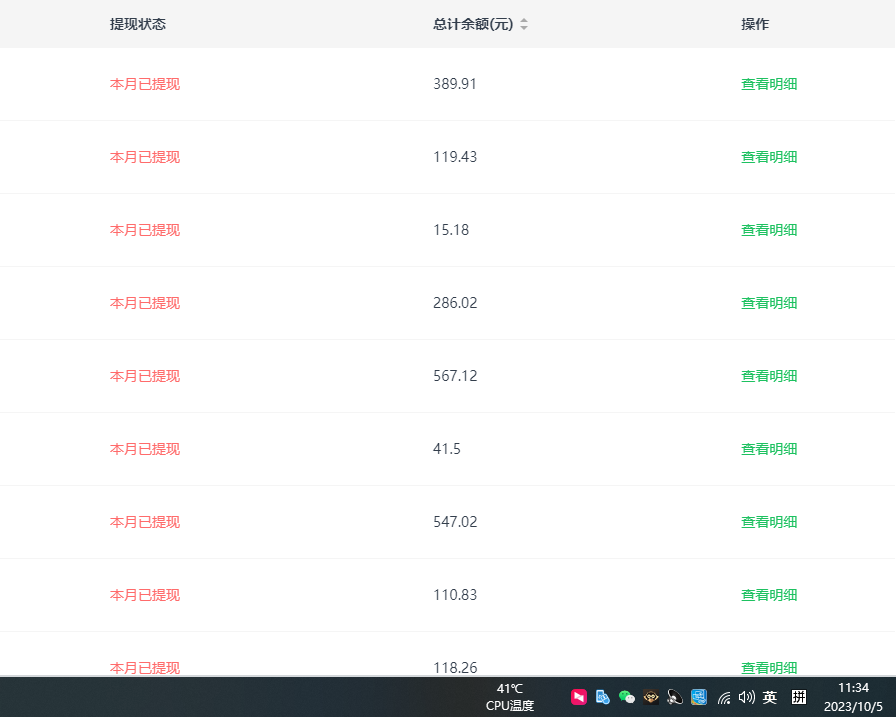Click the 41℃ CPU温度 widget
The height and width of the screenshot is (717, 896).
point(510,697)
